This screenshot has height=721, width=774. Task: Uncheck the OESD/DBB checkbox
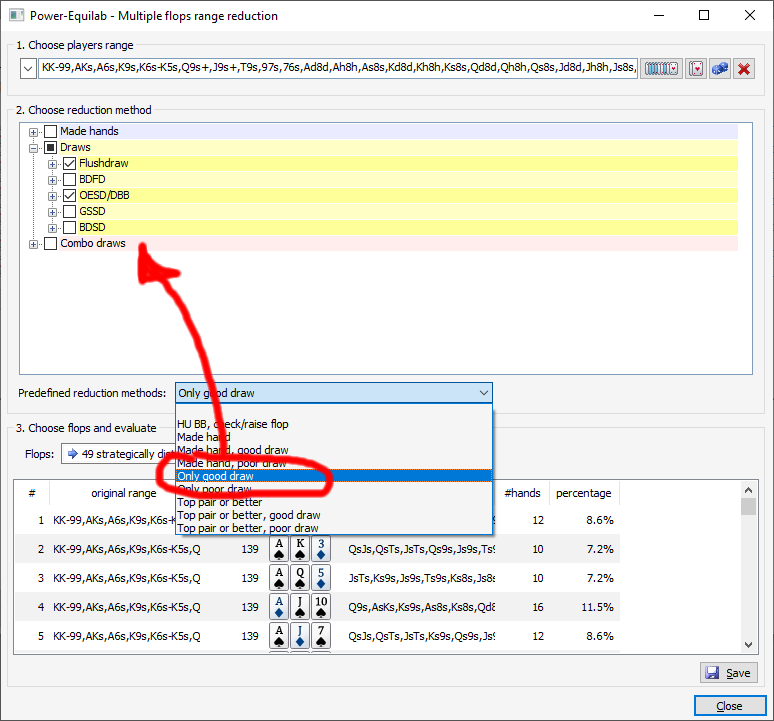click(70, 195)
